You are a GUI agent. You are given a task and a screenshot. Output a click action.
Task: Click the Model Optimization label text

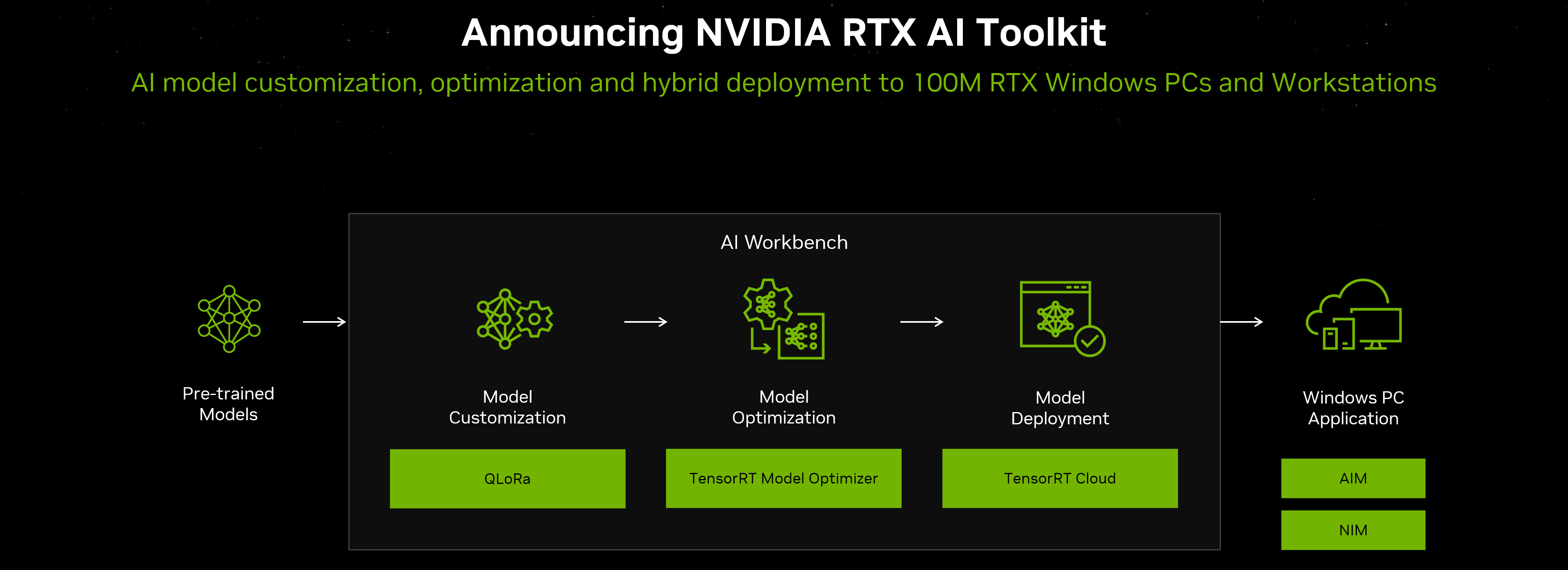784,407
